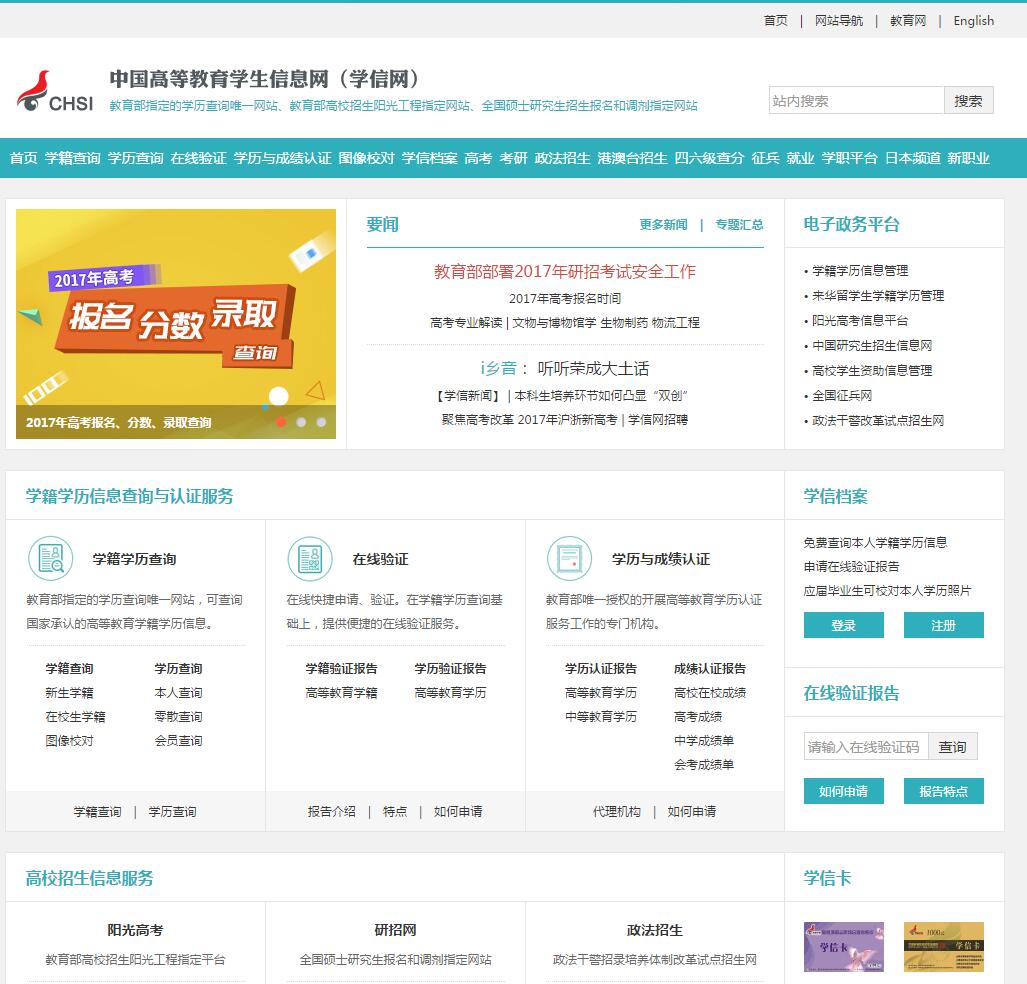Select 日本频道 in the navigation bar
The height and width of the screenshot is (984, 1027).
[x=912, y=158]
